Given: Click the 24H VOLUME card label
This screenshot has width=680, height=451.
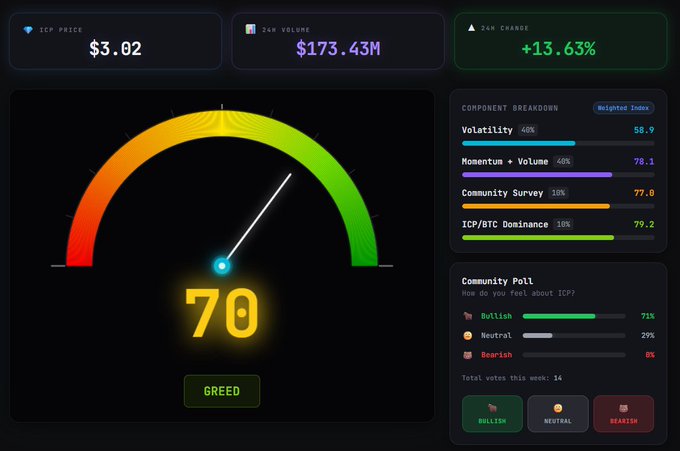Looking at the screenshot, I should tap(286, 30).
